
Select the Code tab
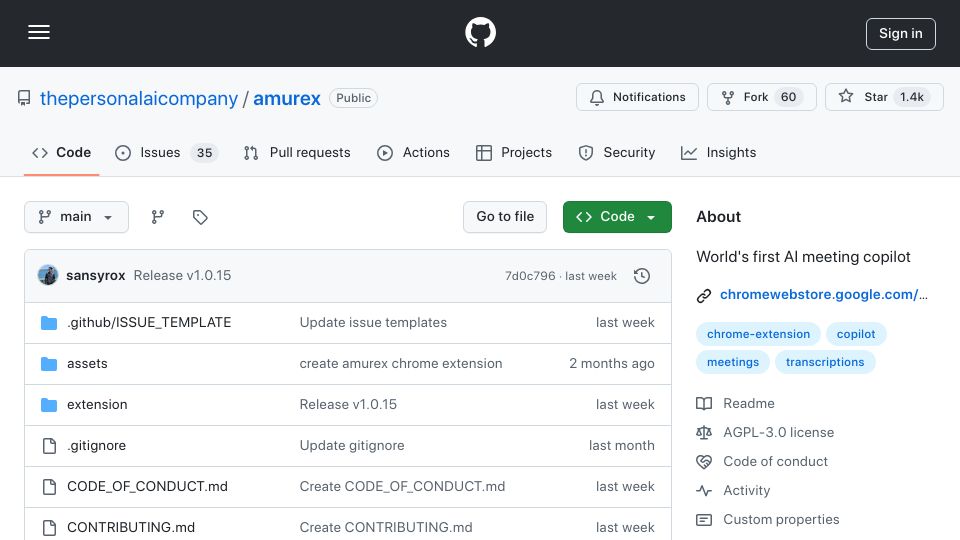pos(61,152)
